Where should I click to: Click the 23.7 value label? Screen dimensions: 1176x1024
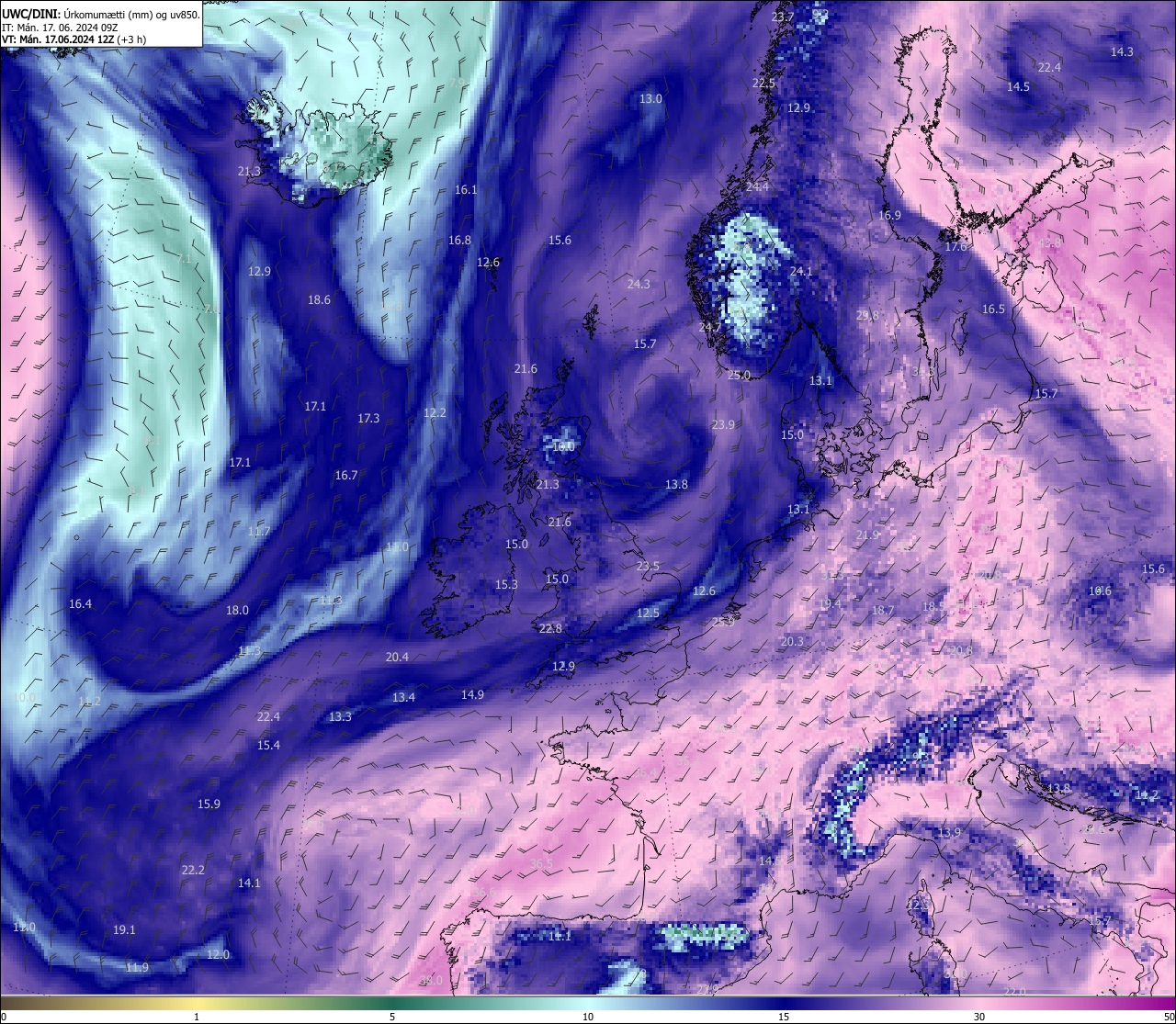pyautogui.click(x=783, y=17)
